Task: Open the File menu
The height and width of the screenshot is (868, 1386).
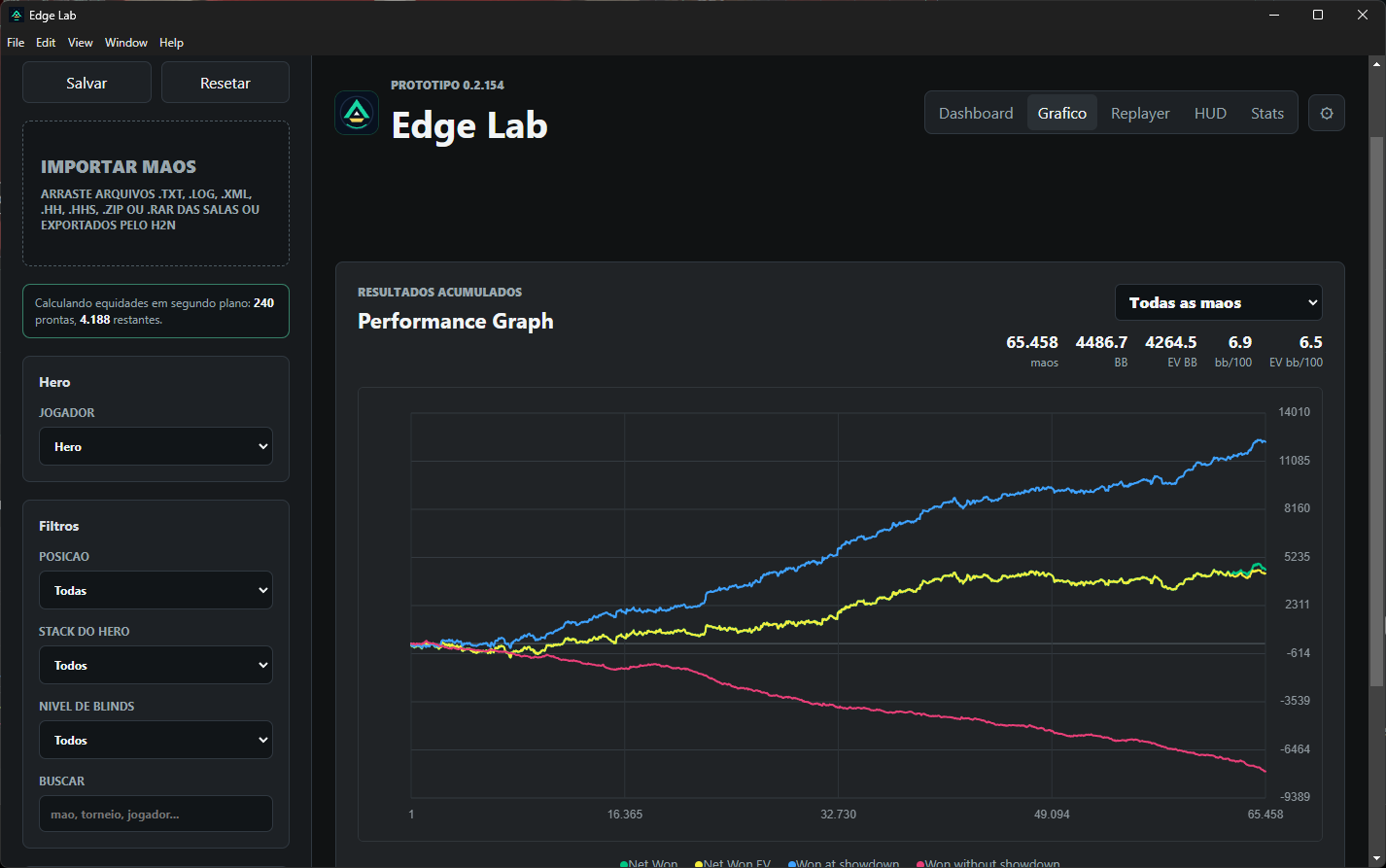Action: pos(16,43)
